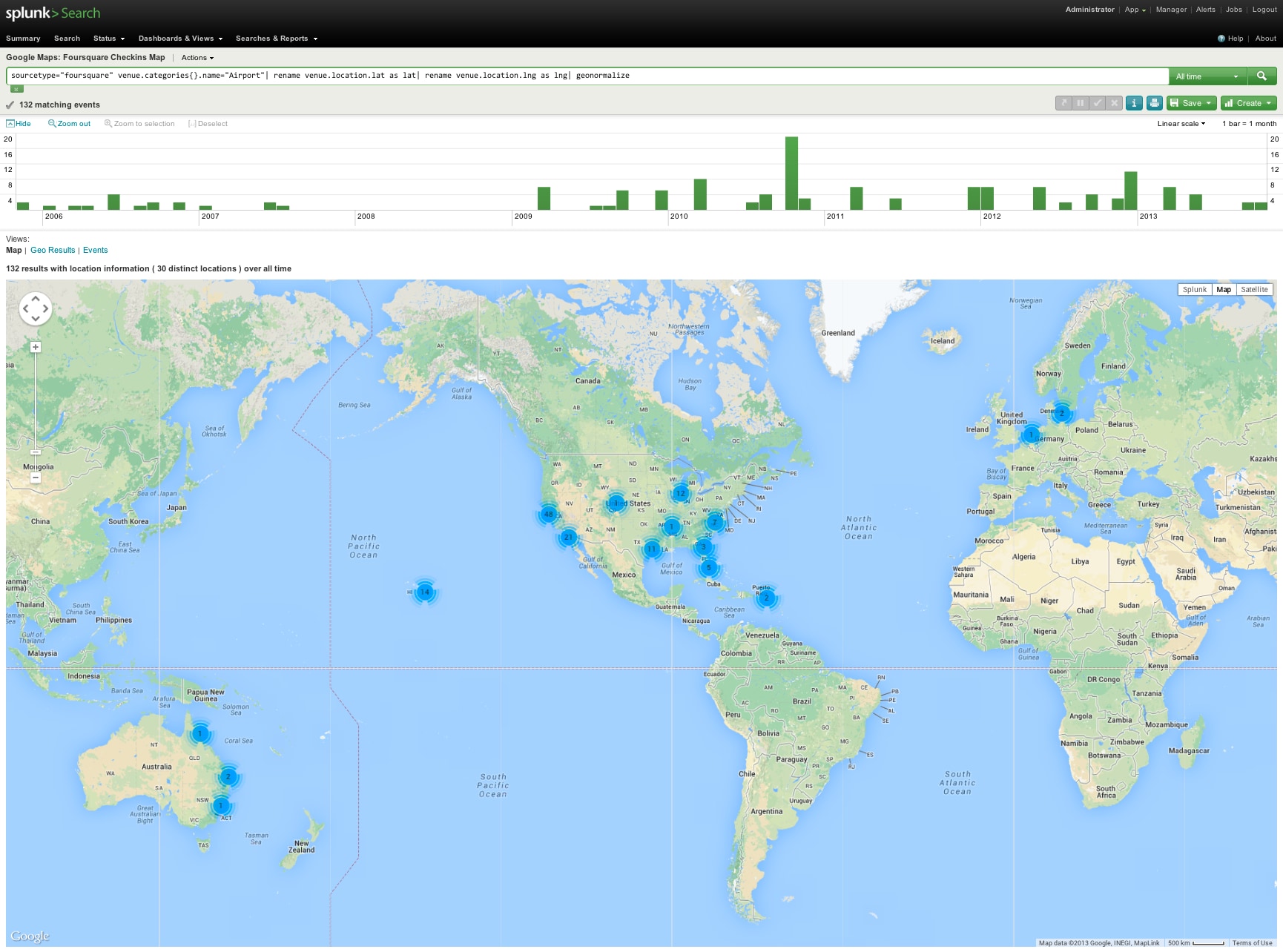1283x952 pixels.
Task: Click the cluster marker 11 in Texas
Action: click(x=651, y=549)
